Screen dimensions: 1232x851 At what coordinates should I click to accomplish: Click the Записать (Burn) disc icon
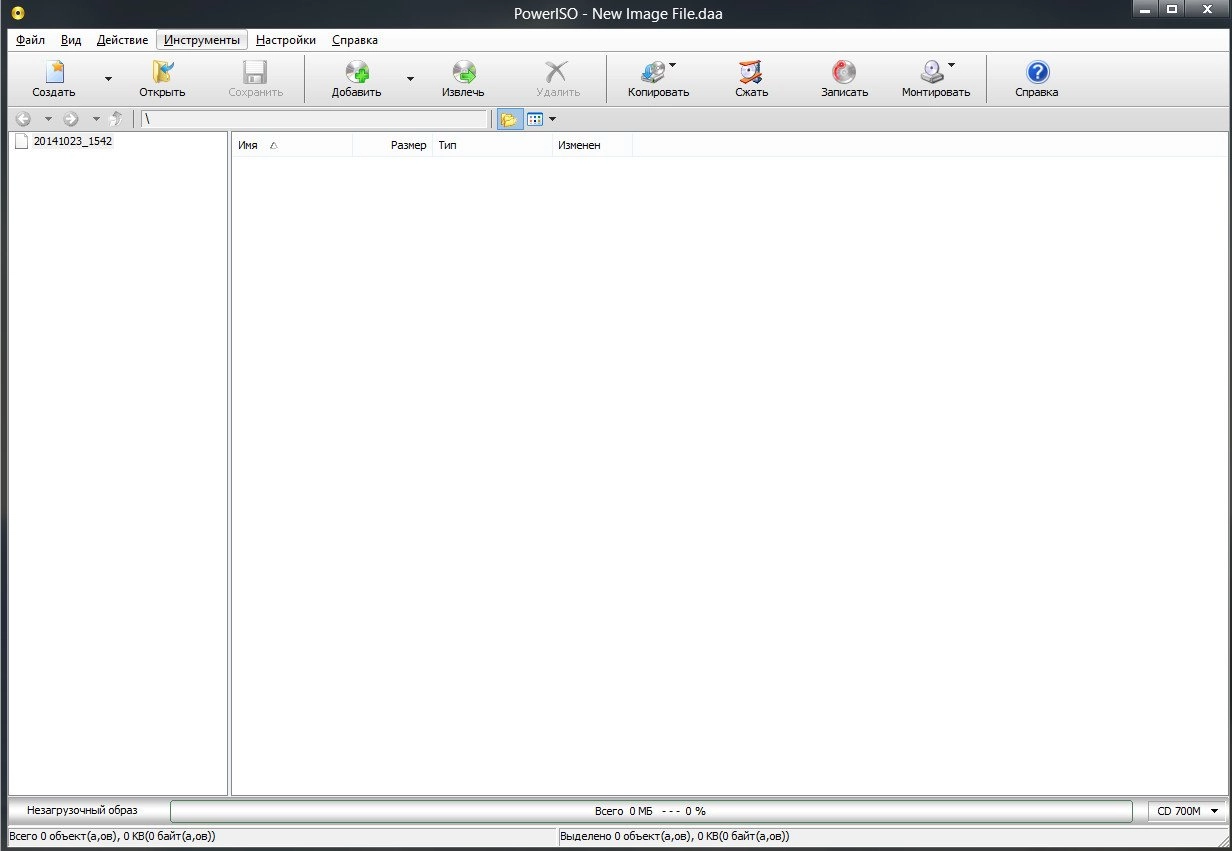point(844,73)
